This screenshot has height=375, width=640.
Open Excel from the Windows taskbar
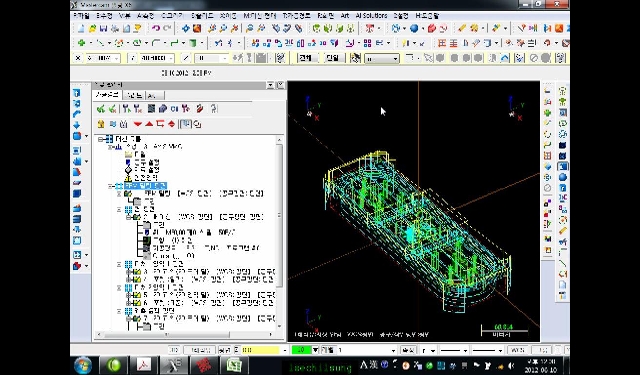pos(234,365)
